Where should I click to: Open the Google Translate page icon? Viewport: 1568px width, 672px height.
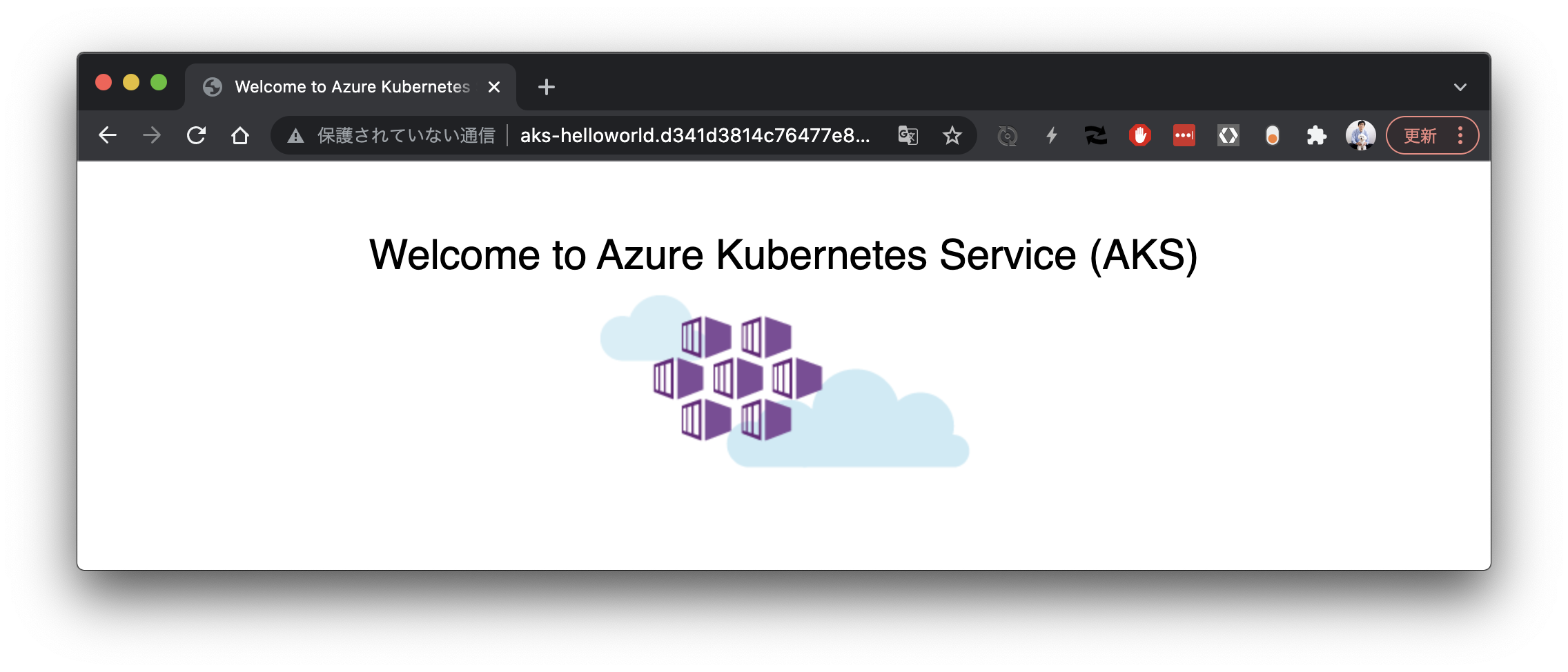908,135
